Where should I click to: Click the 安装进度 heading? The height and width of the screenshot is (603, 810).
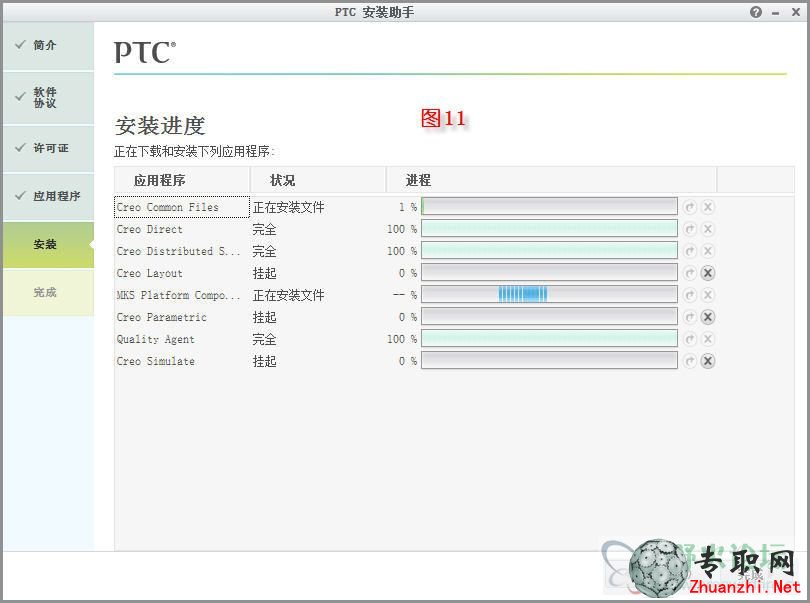[160, 126]
